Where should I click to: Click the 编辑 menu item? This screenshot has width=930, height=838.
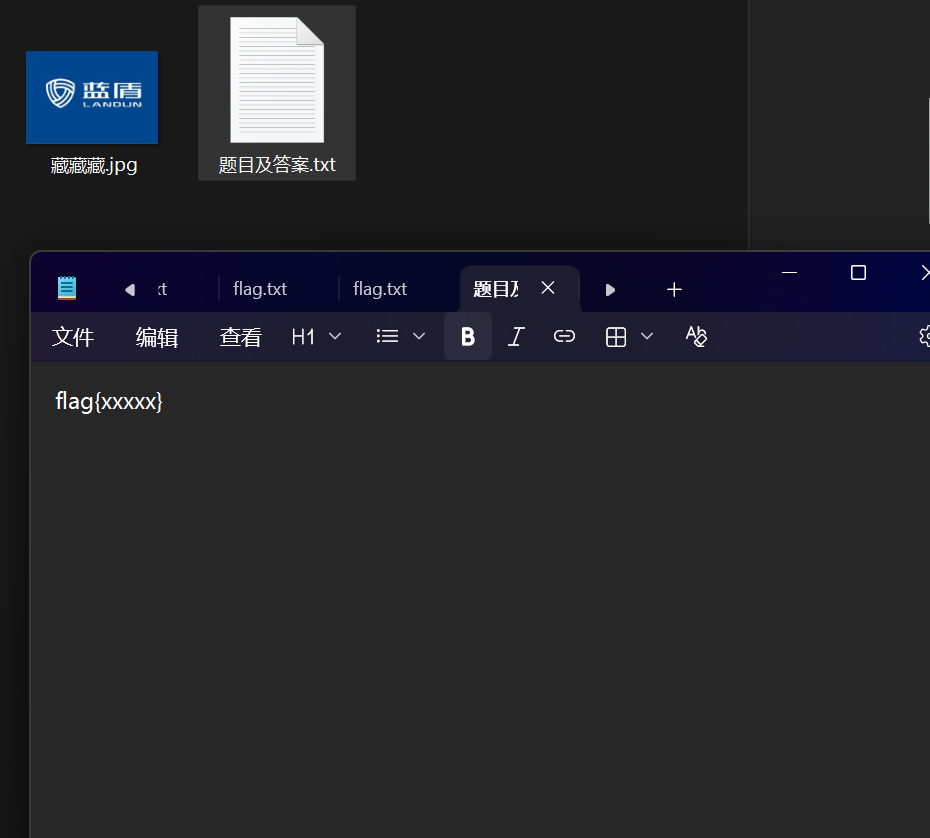(155, 336)
